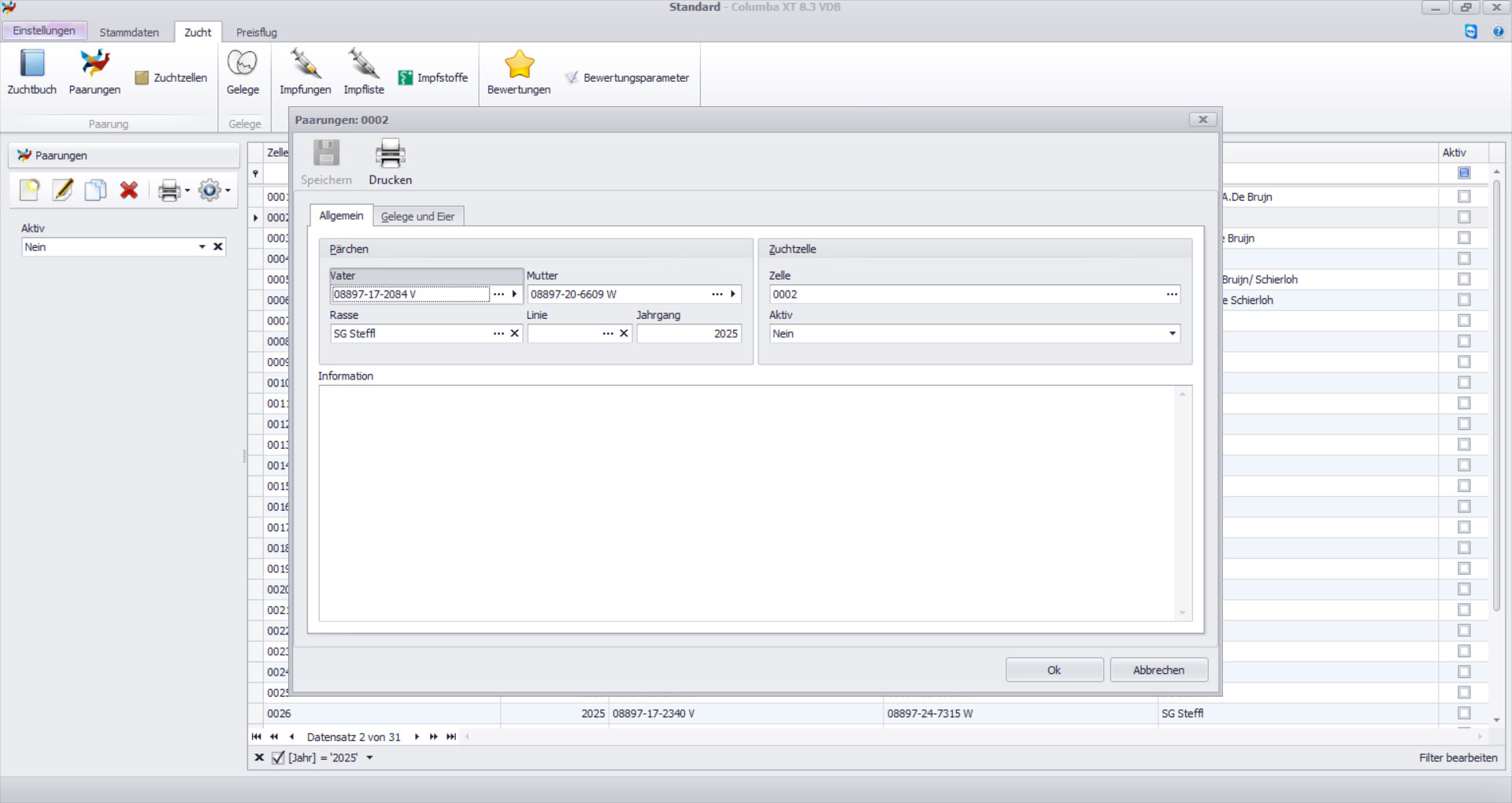Toggle Aktiv checkbox for A.De Brujn row
1512x803 pixels.
(x=1464, y=197)
